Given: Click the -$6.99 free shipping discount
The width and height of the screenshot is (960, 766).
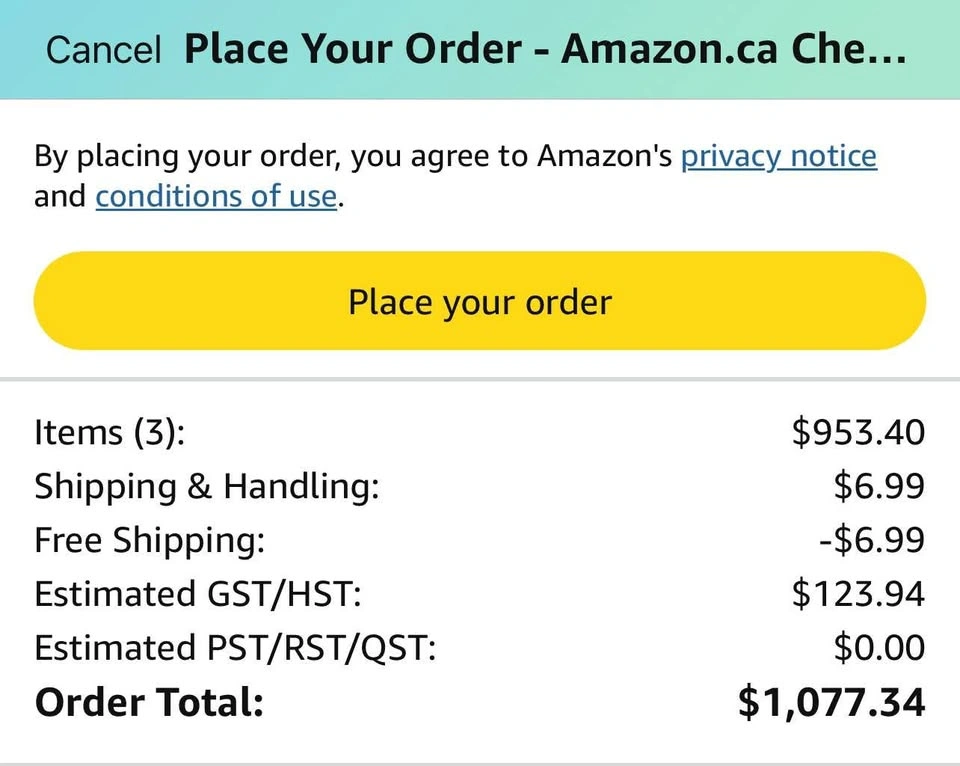Looking at the screenshot, I should tap(872, 540).
